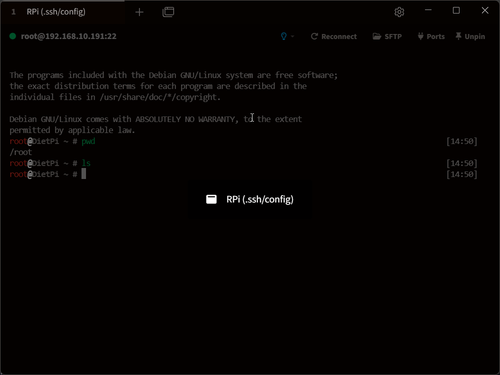Close the Tabby window
Screen dimensions: 500x375
[x=485, y=11]
